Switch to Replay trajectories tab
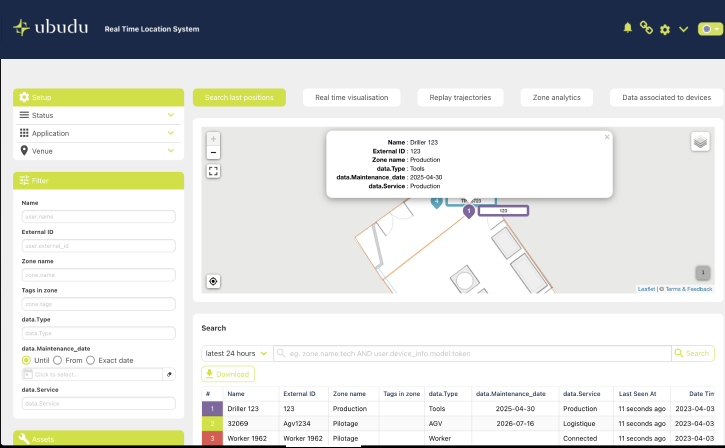Screen dimensions: 725x448 click(x=460, y=98)
